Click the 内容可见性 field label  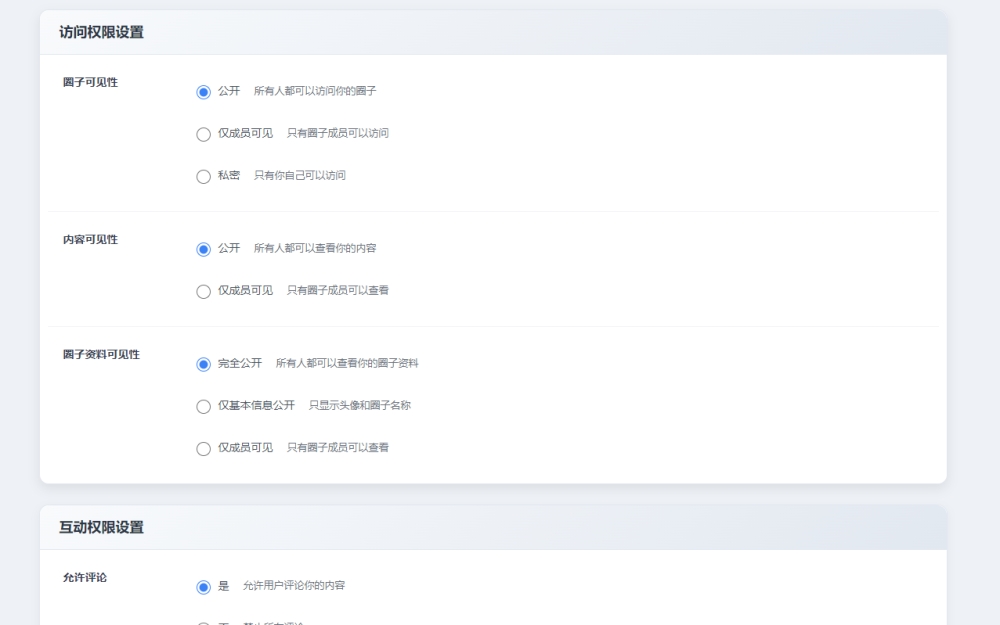(90, 239)
